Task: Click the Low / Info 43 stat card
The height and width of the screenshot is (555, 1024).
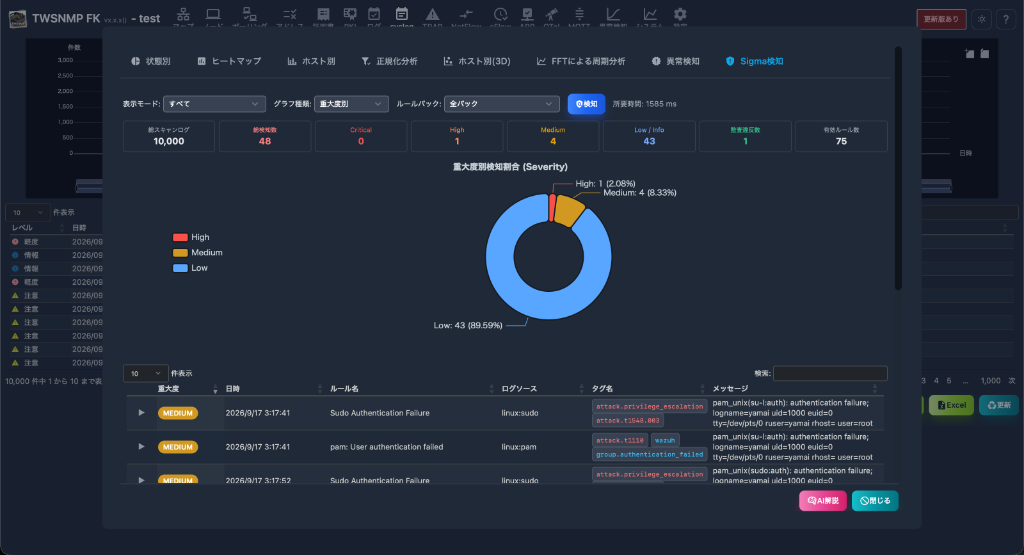Action: 649,136
